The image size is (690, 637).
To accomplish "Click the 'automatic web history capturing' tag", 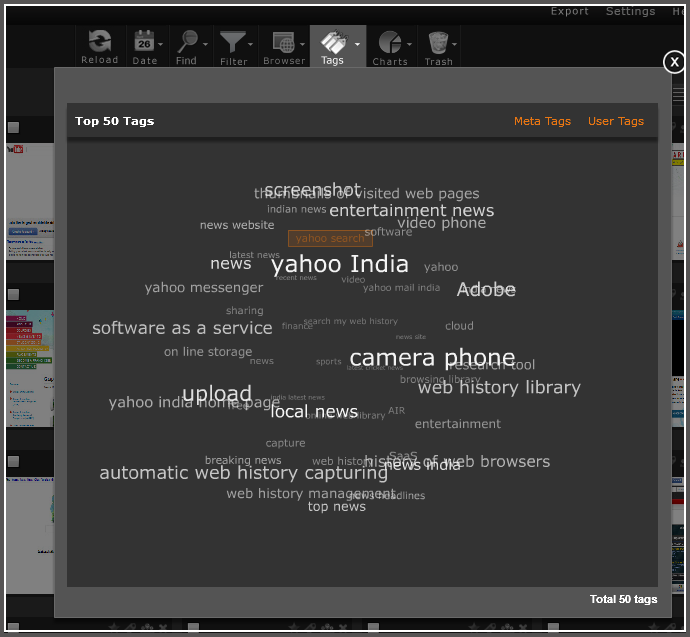I will [x=243, y=473].
